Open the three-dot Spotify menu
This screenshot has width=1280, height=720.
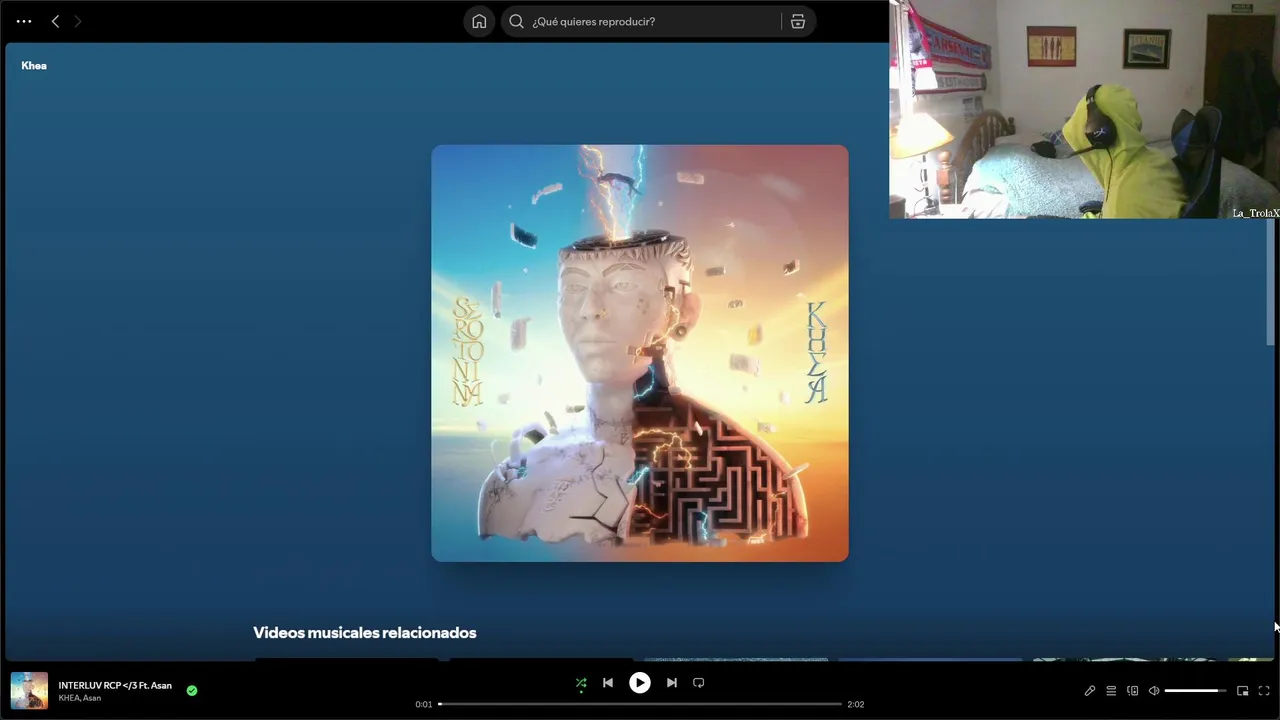coord(24,21)
